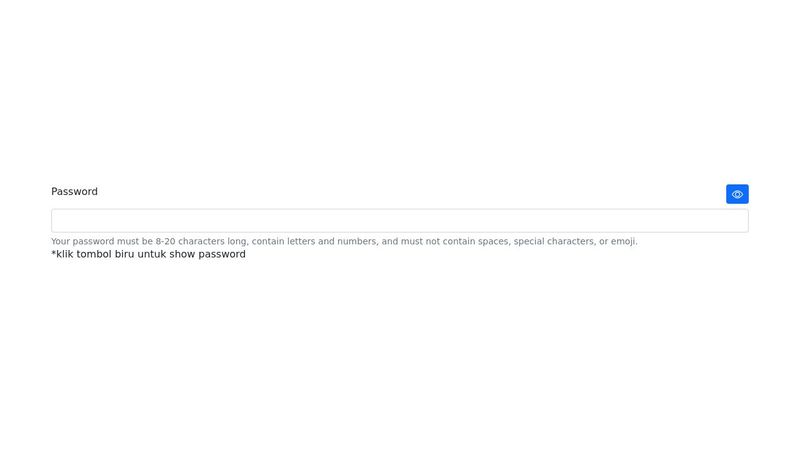
Task: Click the 'must not contain spaces' hint text
Action: 455,241
